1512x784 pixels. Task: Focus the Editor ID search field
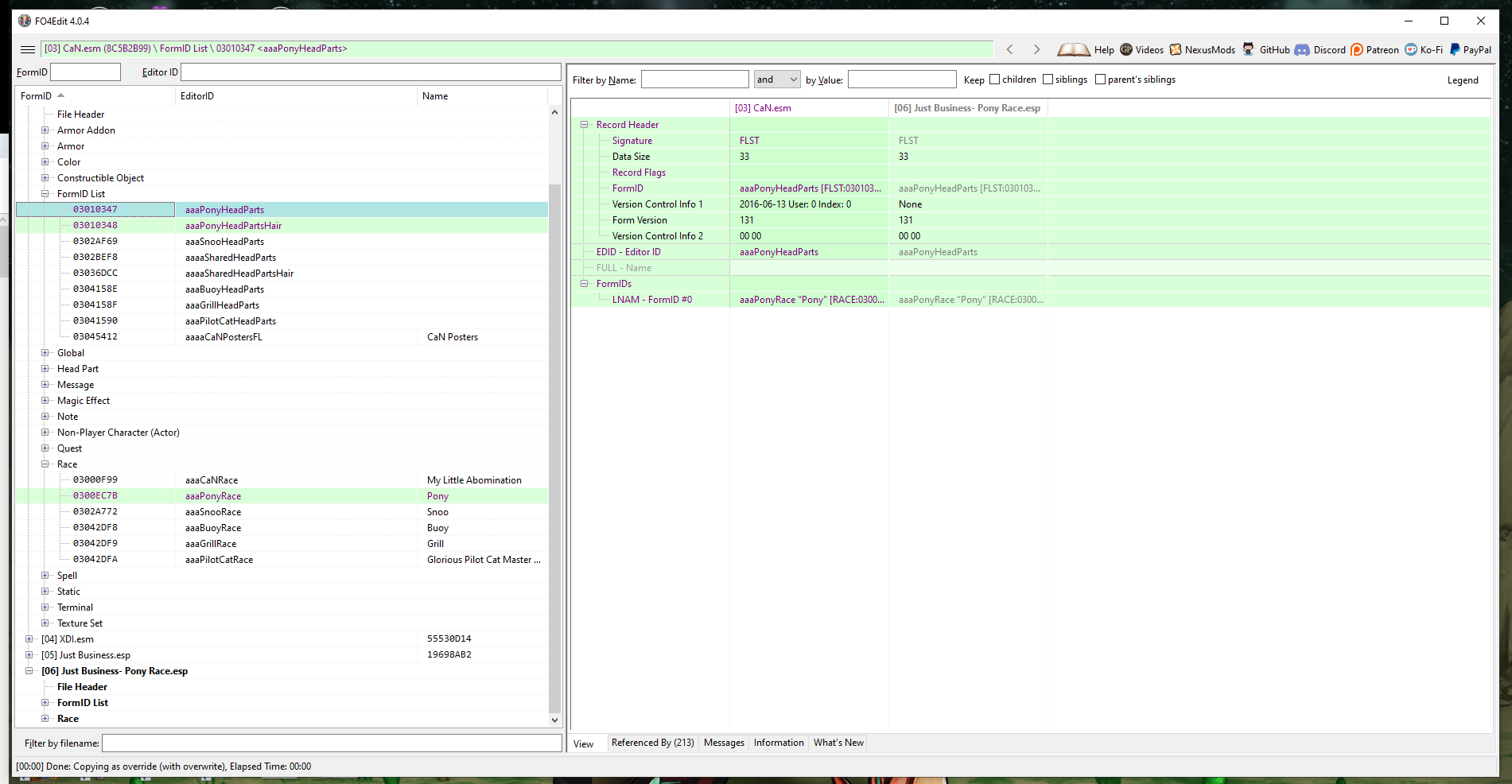(371, 72)
